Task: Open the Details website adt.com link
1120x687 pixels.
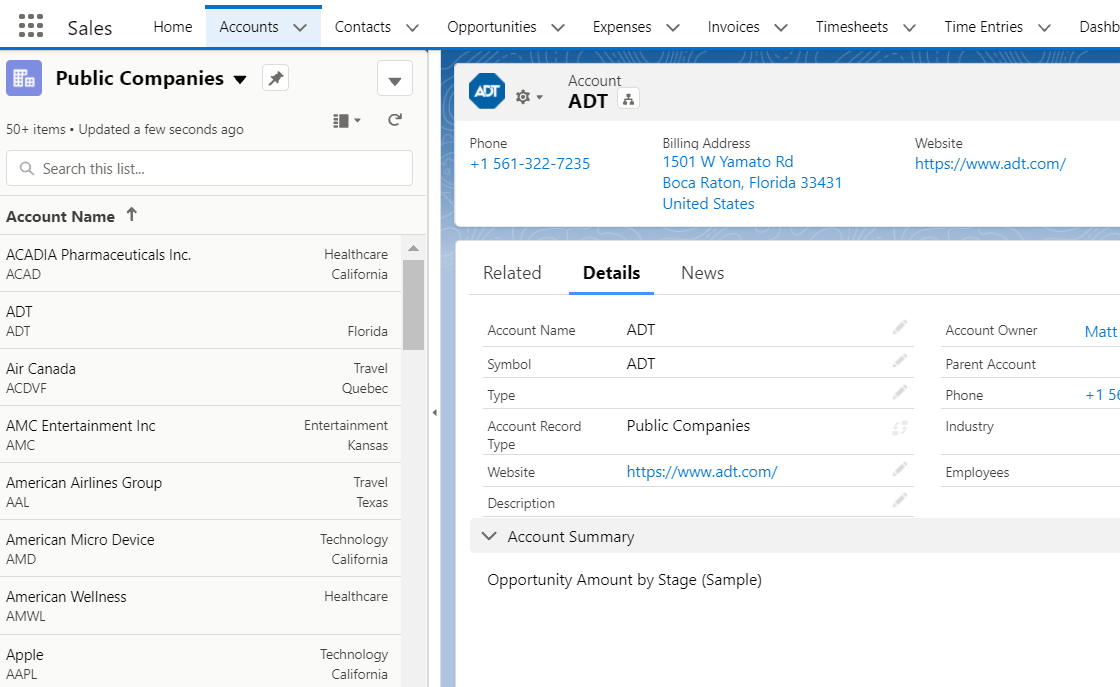Action: (702, 471)
